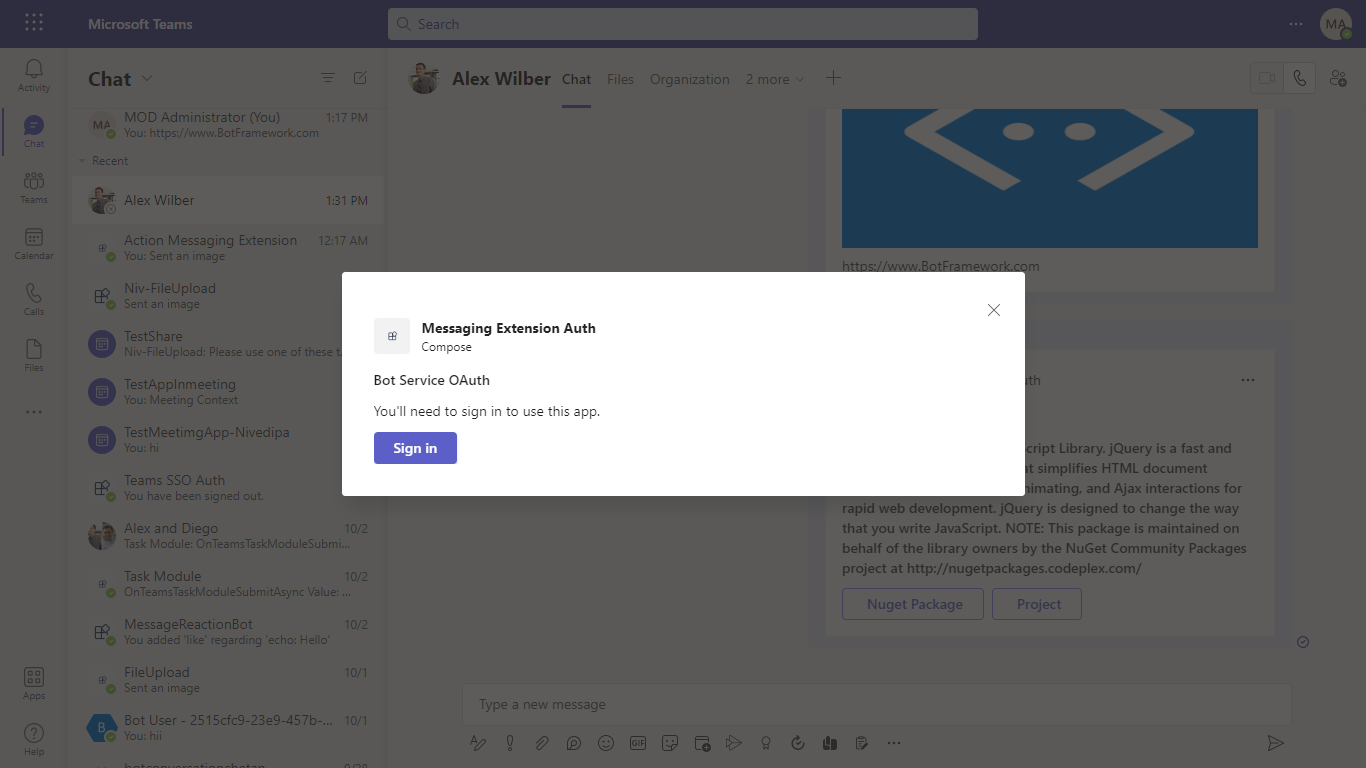The image size is (1366, 768).
Task: Click the Messaging Extension Auth app icon
Action: pyautogui.click(x=392, y=336)
